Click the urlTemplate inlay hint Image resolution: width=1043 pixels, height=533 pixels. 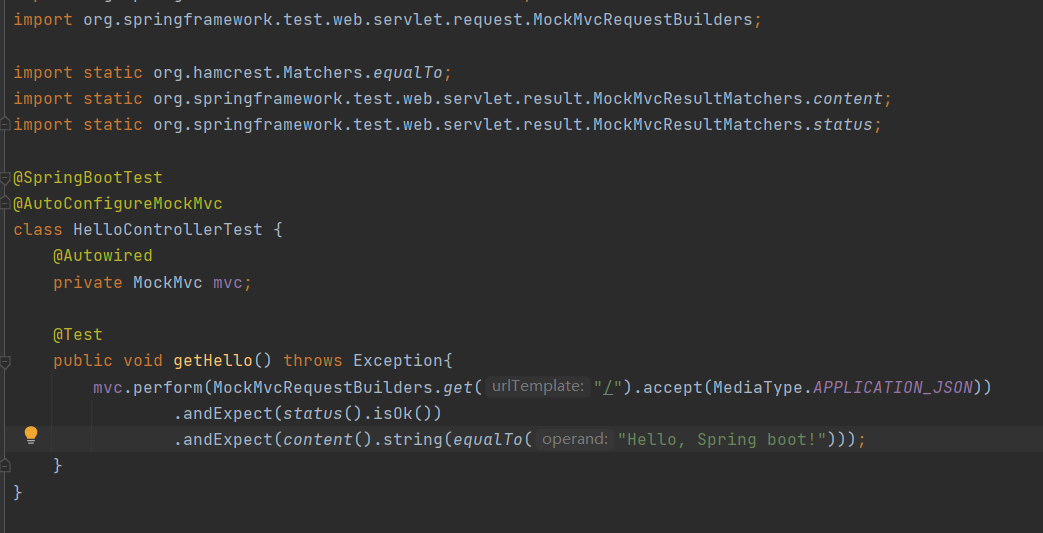[538, 387]
